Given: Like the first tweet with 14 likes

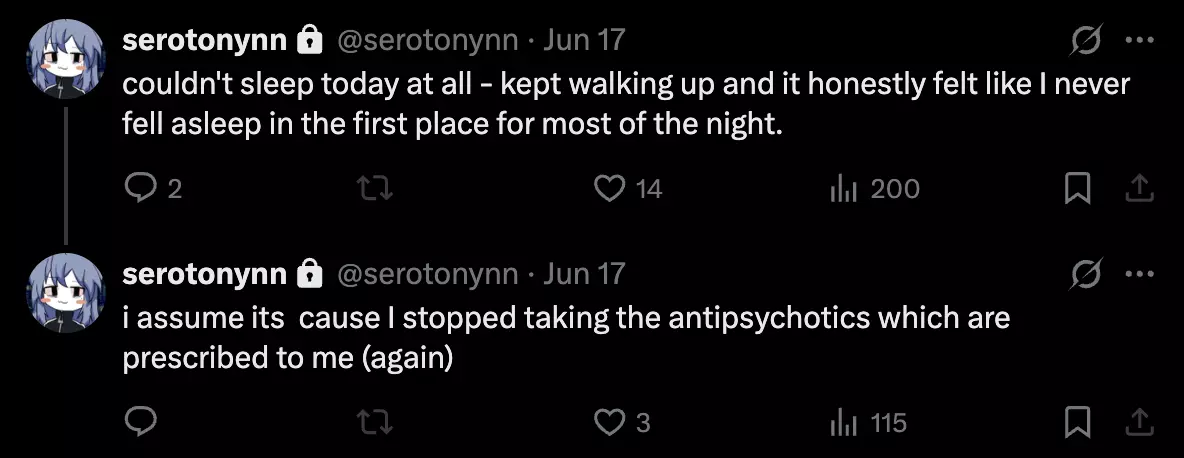Looking at the screenshot, I should pos(609,188).
